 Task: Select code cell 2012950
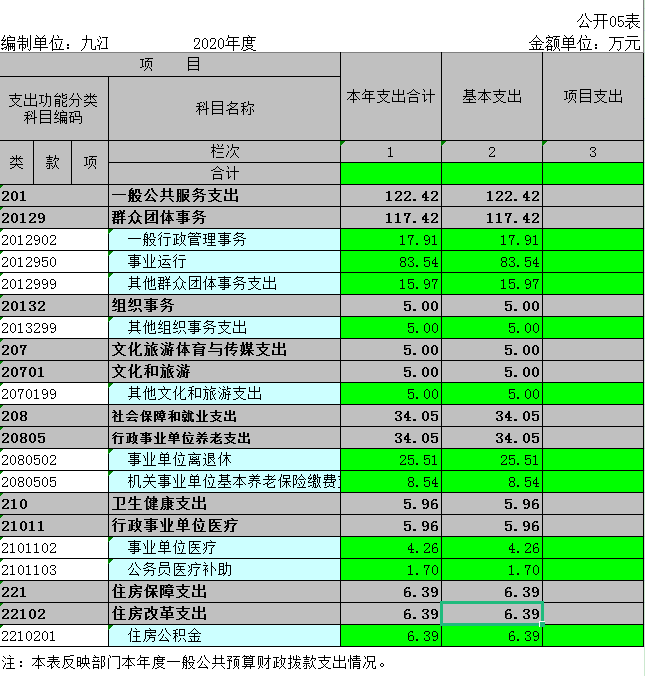[54, 262]
